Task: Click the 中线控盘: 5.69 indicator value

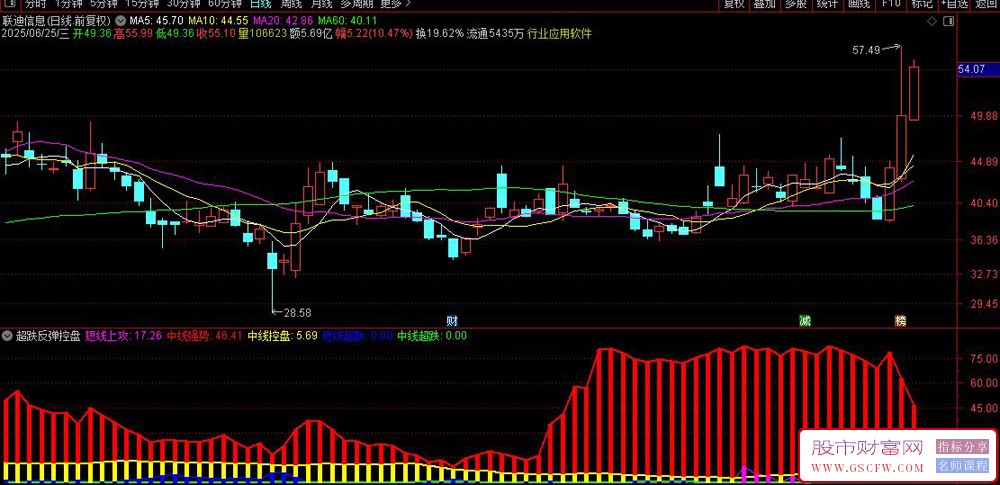Action: pyautogui.click(x=283, y=336)
